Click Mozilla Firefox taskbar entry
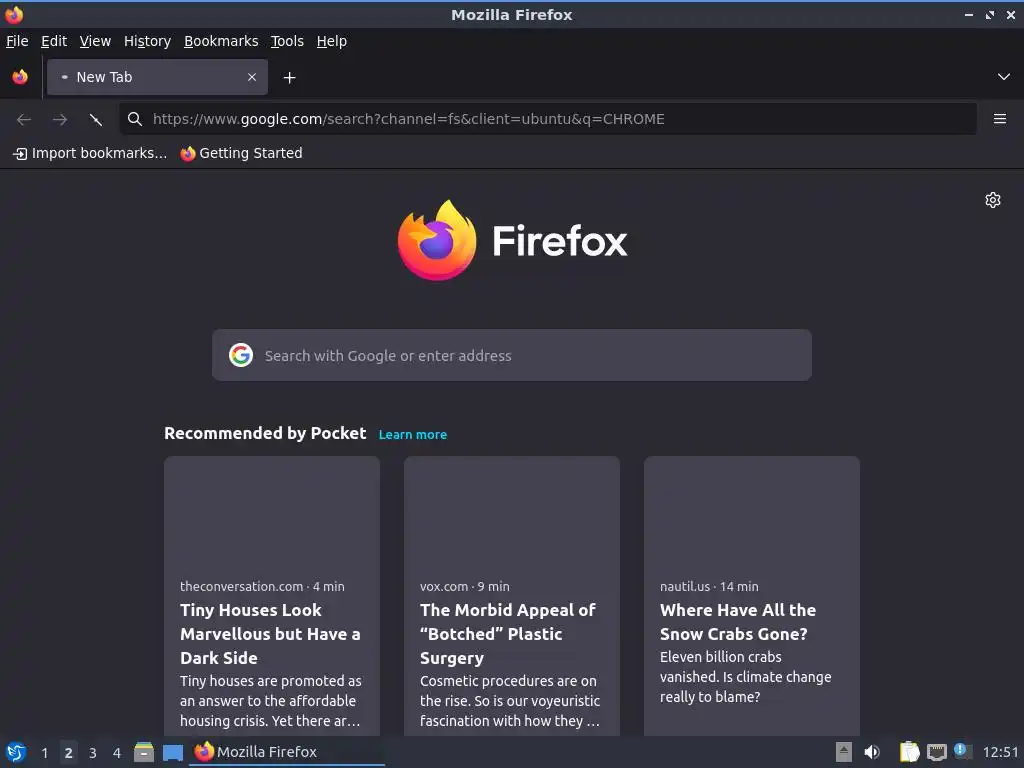Image resolution: width=1024 pixels, height=768 pixels. (x=287, y=752)
